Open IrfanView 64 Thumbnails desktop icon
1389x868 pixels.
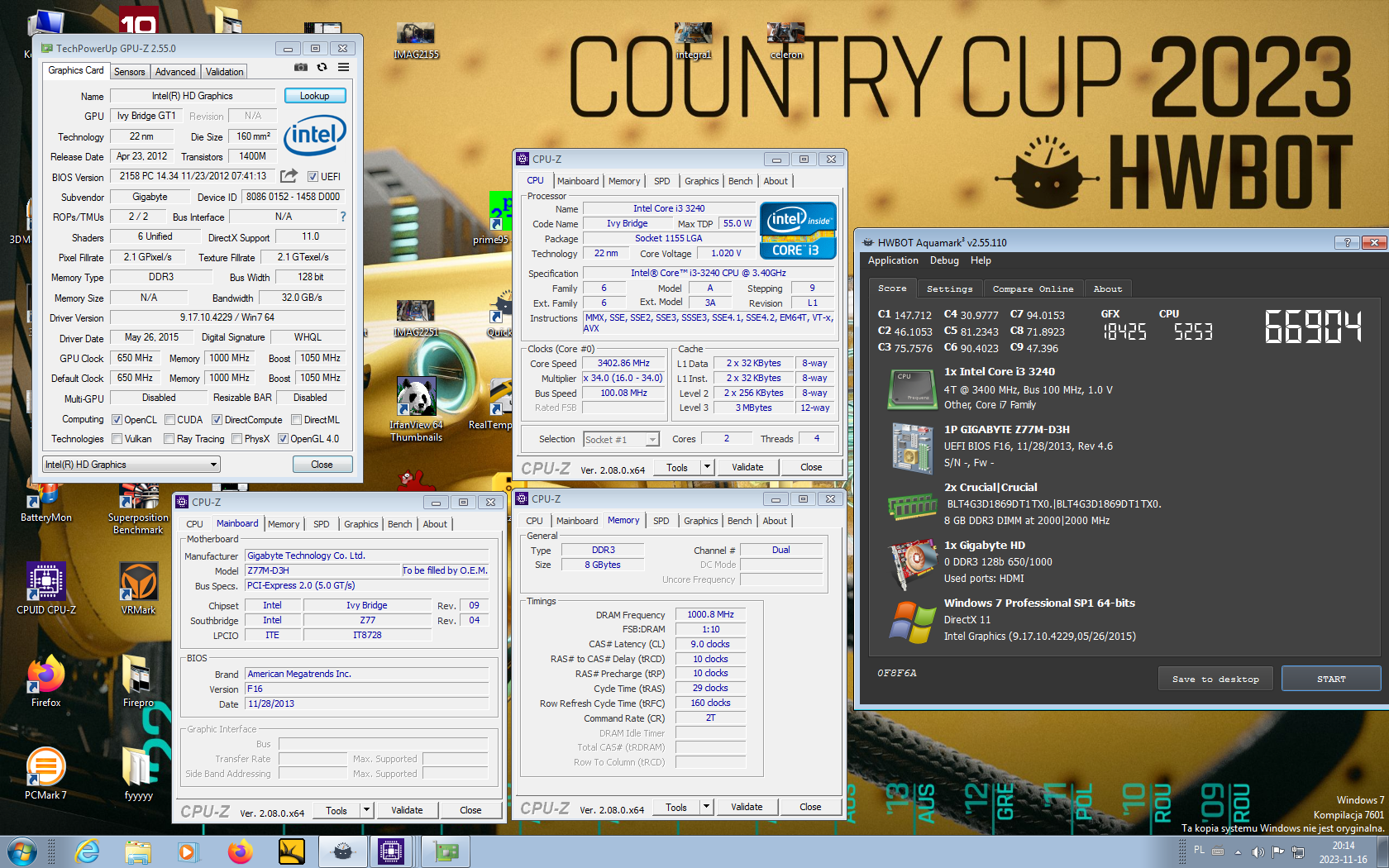[x=416, y=409]
